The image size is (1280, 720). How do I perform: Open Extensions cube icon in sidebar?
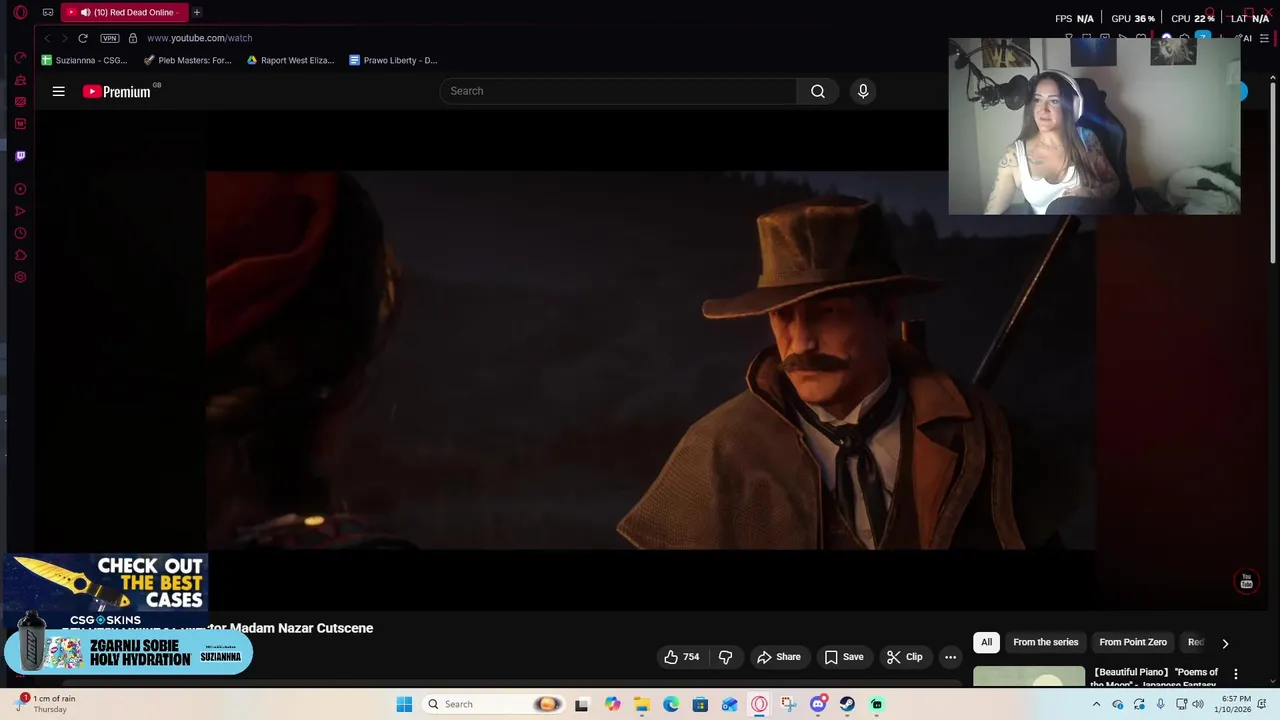point(20,255)
